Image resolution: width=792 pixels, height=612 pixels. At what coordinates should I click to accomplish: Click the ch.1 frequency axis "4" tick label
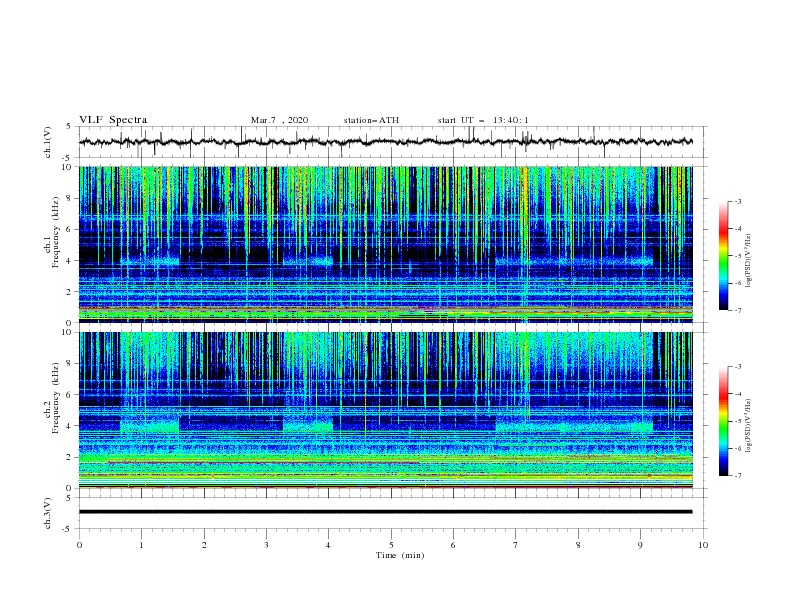point(70,261)
